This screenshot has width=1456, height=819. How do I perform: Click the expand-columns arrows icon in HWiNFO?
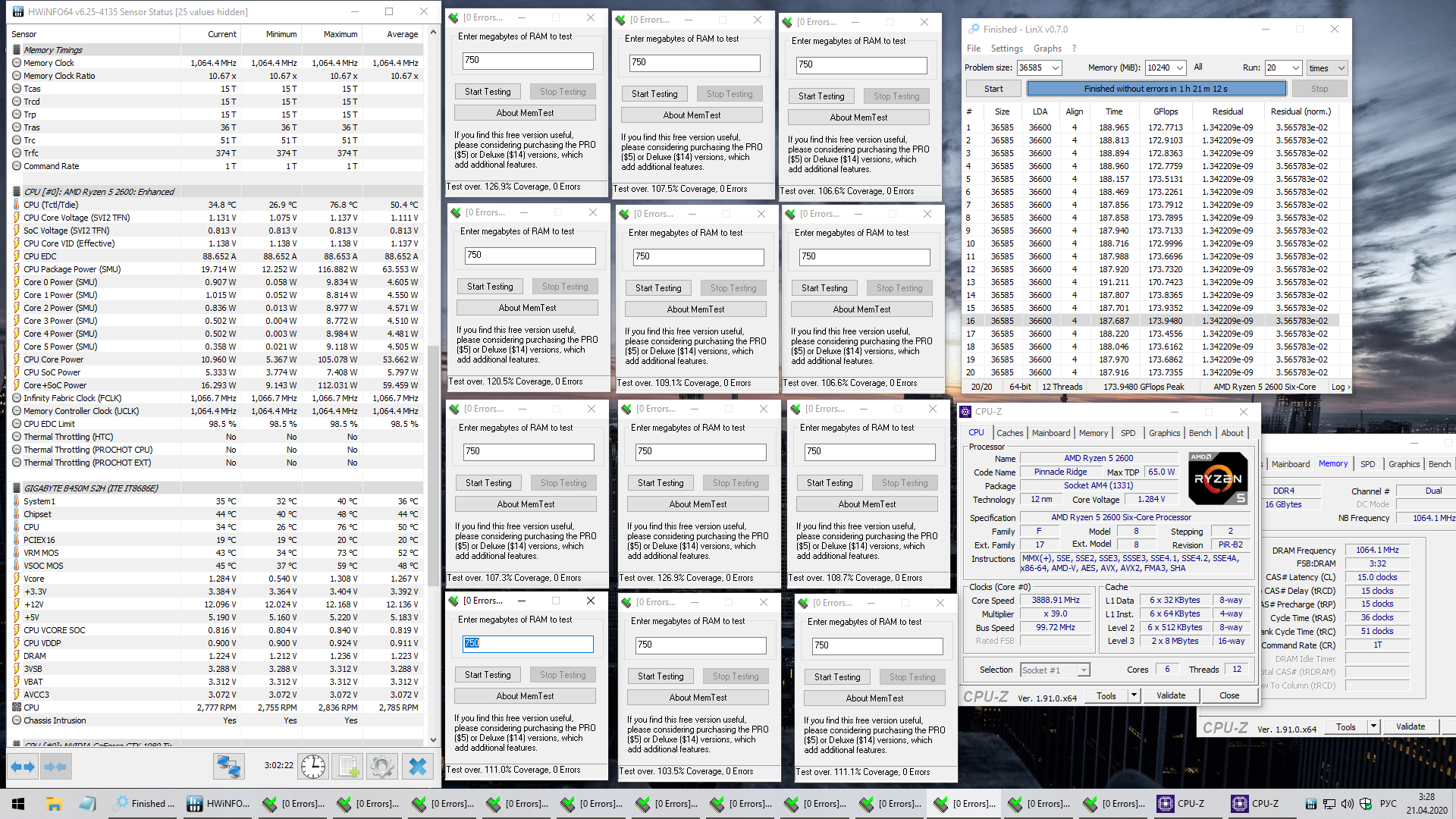[x=23, y=767]
